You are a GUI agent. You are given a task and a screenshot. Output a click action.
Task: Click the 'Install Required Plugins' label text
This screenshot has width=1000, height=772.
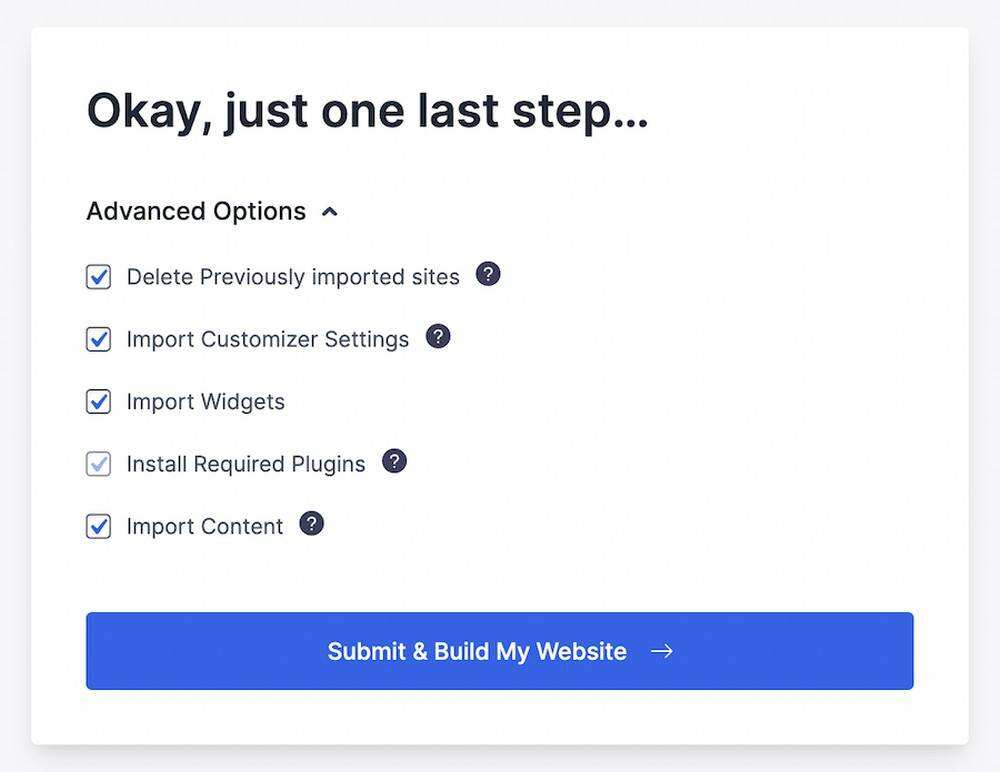pos(245,464)
